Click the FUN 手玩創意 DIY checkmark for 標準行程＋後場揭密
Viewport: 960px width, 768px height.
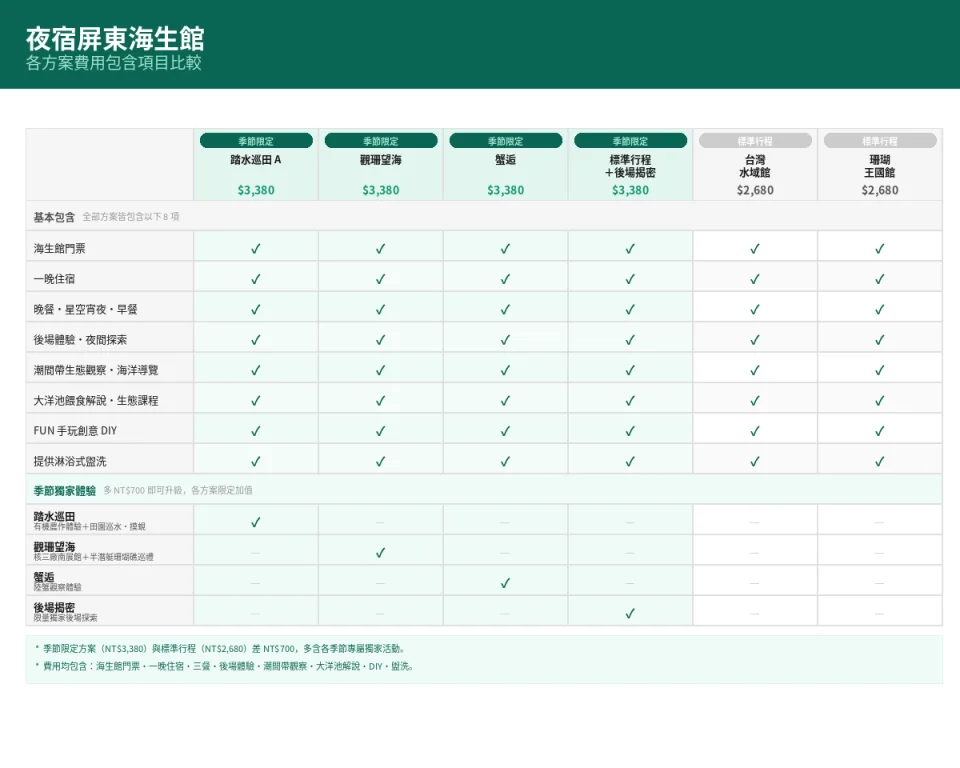pos(631,431)
